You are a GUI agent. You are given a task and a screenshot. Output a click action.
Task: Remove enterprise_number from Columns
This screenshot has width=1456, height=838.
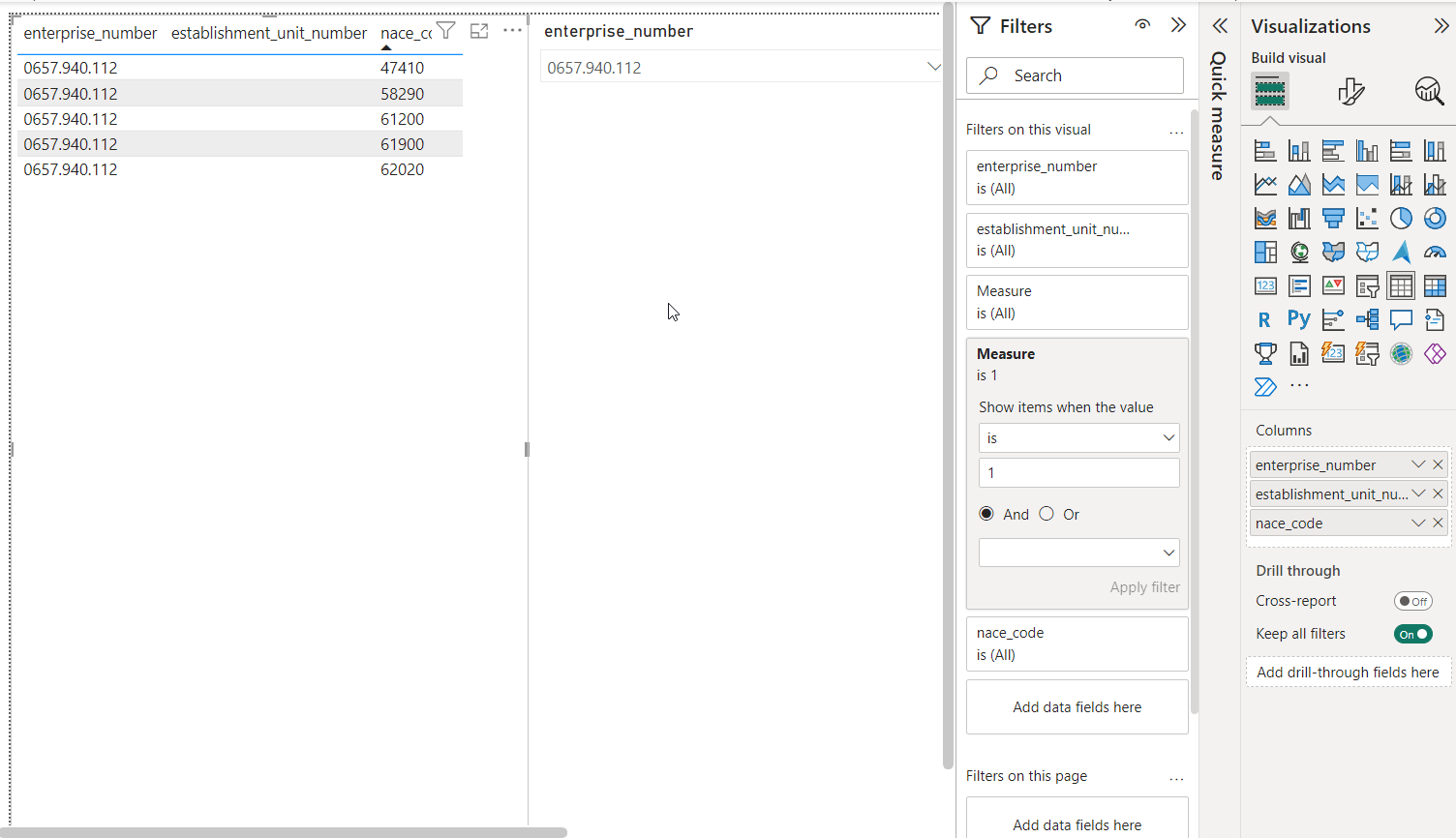(1438, 464)
